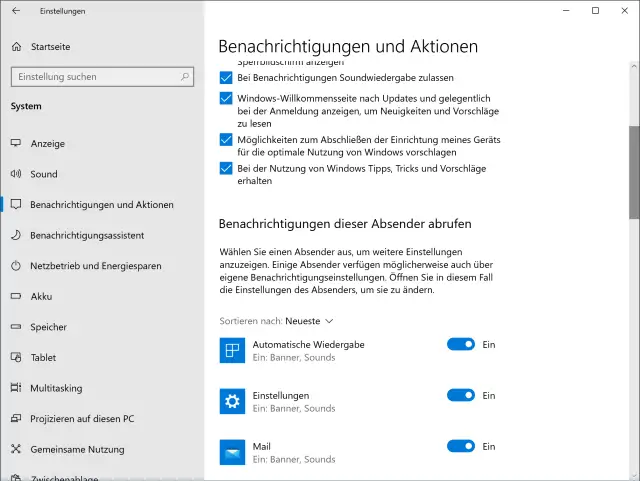This screenshot has height=481, width=640.
Task: Click the Multitasking icon
Action: [16, 387]
